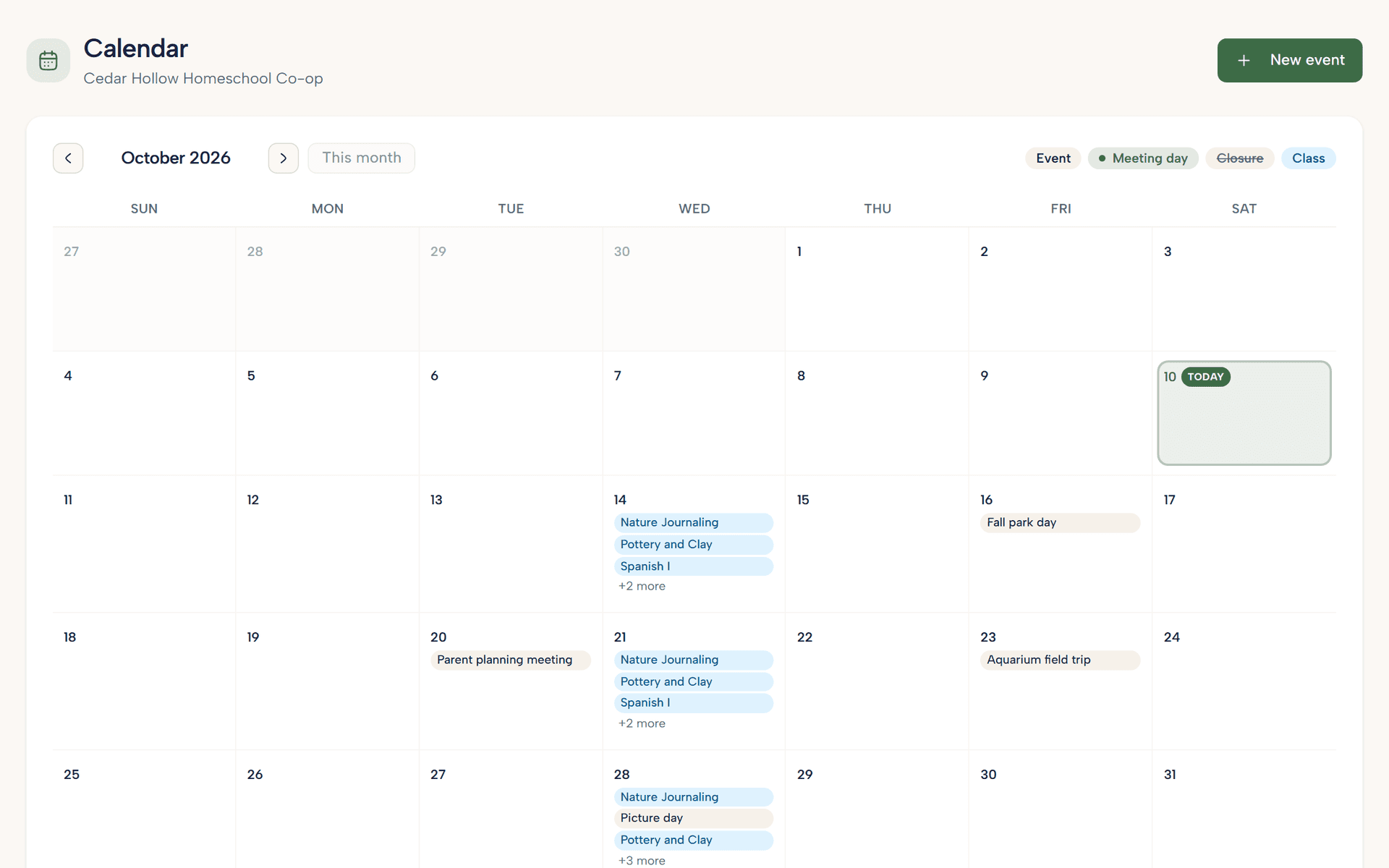Open Nature Journaling on October 28
This screenshot has height=868, width=1389.
tap(693, 797)
